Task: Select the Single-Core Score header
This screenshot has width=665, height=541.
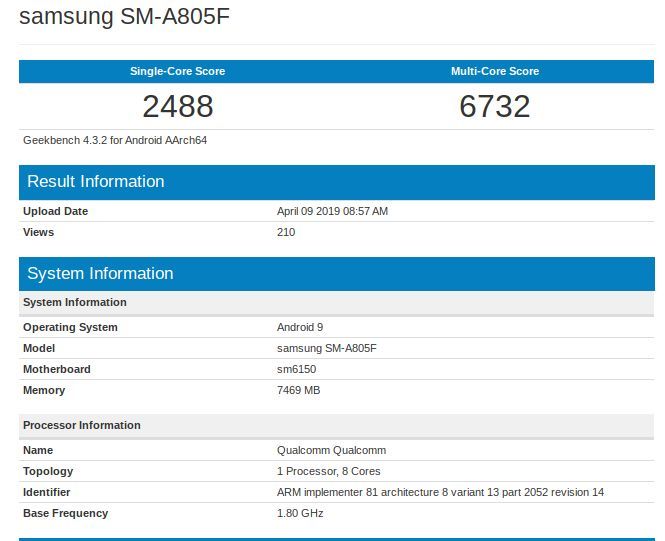Action: [177, 71]
